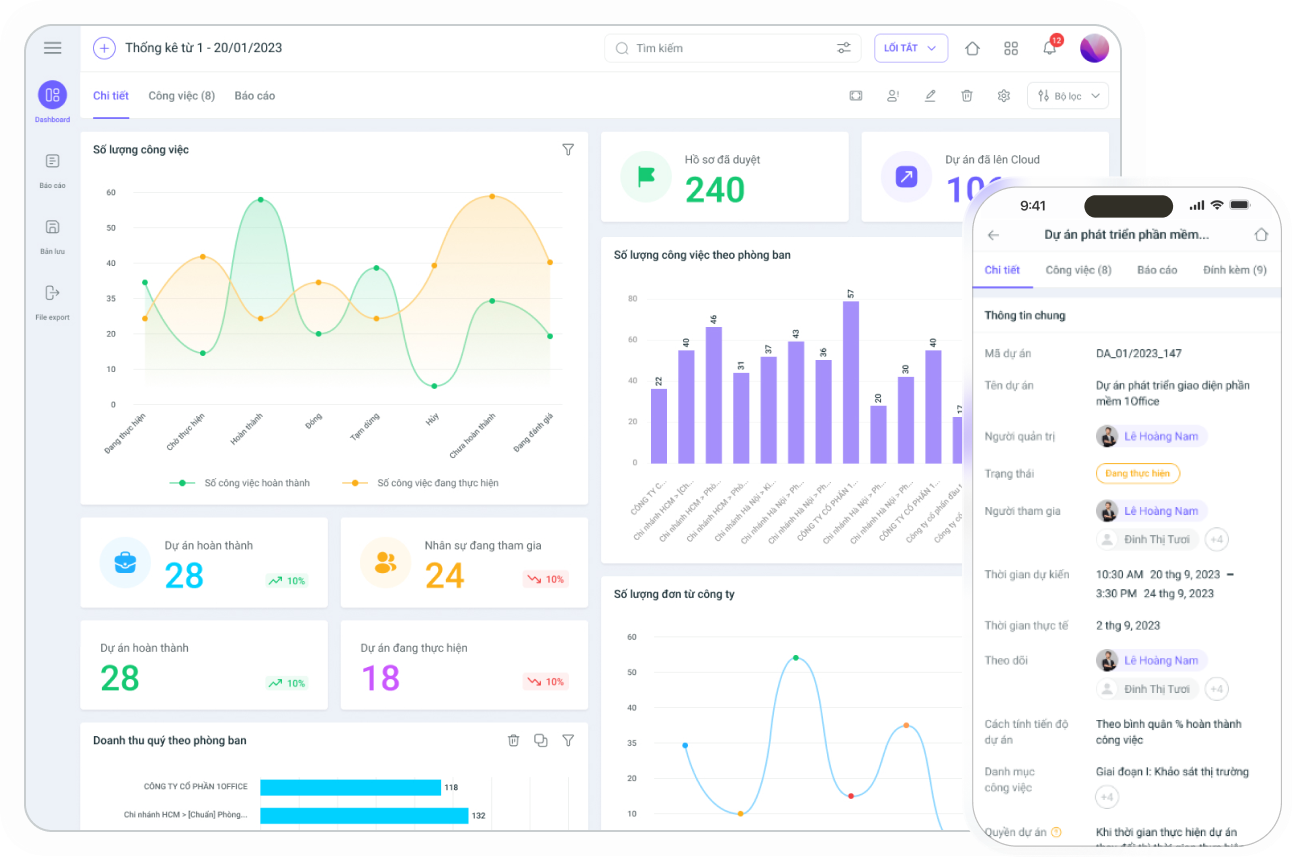Open Báo cáo in the sidebar
This screenshot has width=1293, height=857.
(x=53, y=162)
